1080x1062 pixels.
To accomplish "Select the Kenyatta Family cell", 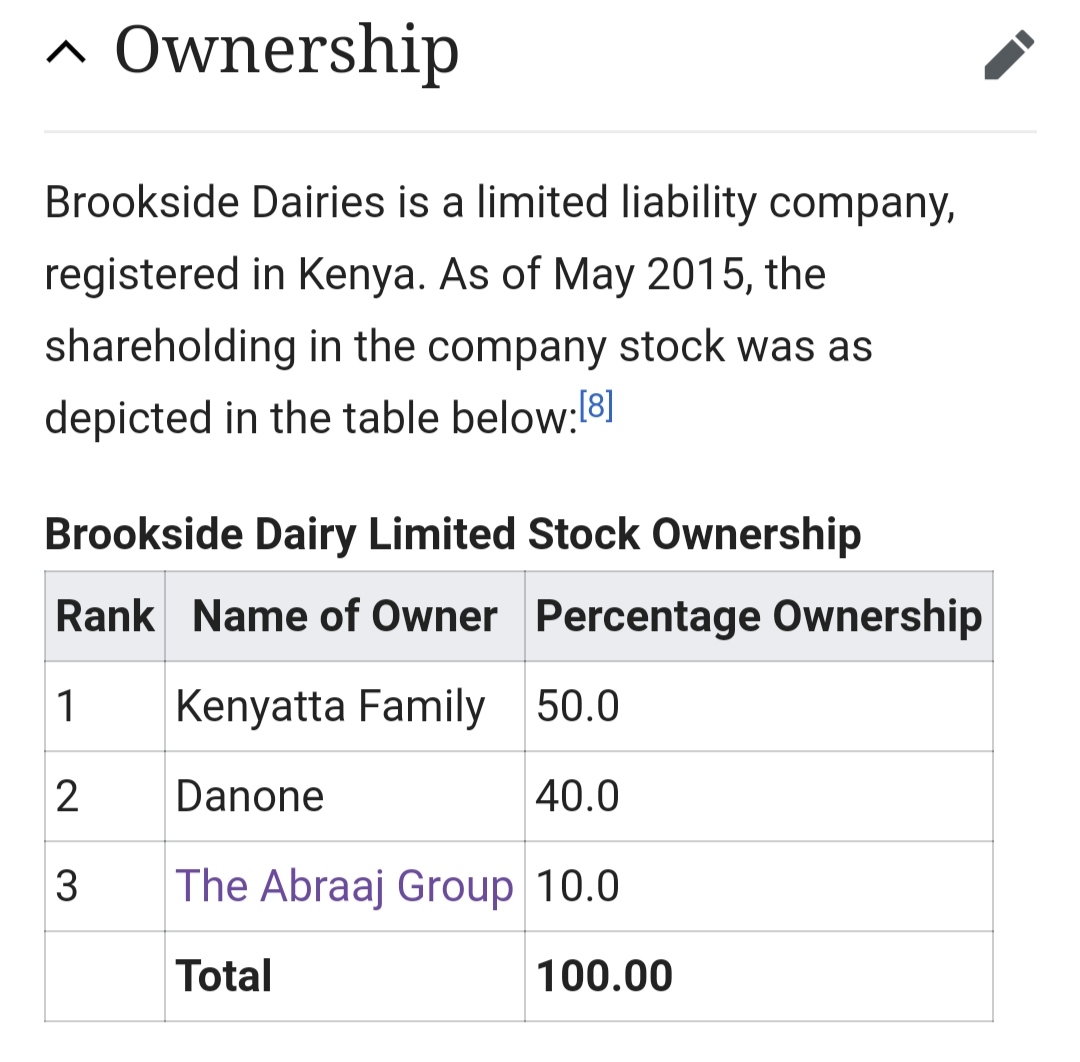I will pyautogui.click(x=330, y=707).
